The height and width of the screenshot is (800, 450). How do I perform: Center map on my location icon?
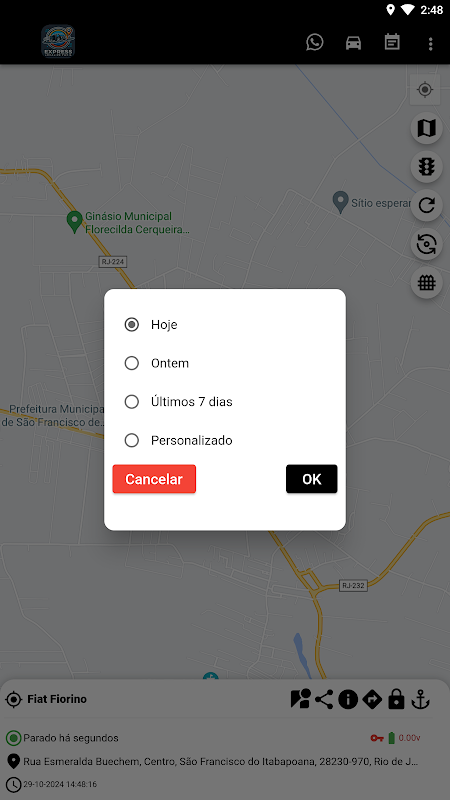(425, 90)
